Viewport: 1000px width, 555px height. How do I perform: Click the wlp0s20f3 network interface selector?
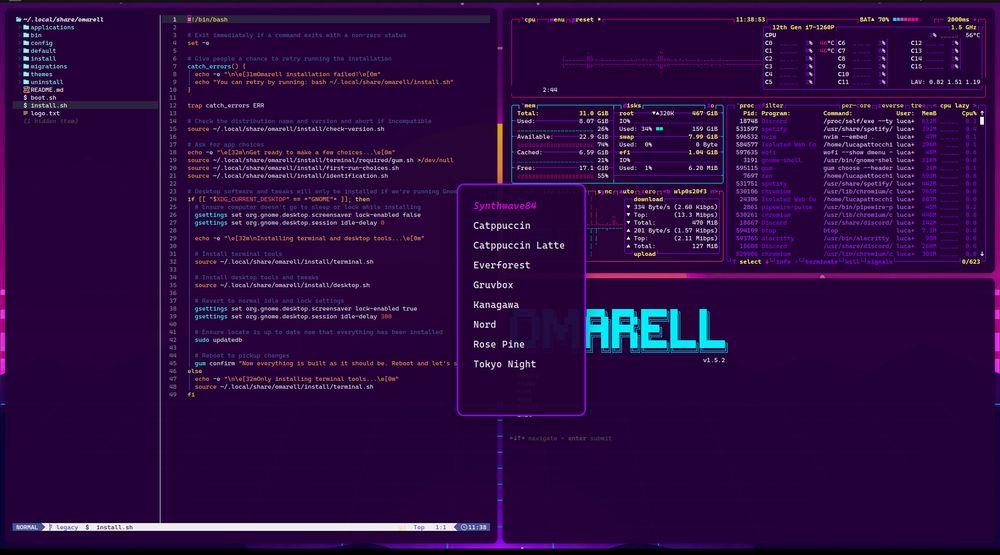(x=690, y=191)
